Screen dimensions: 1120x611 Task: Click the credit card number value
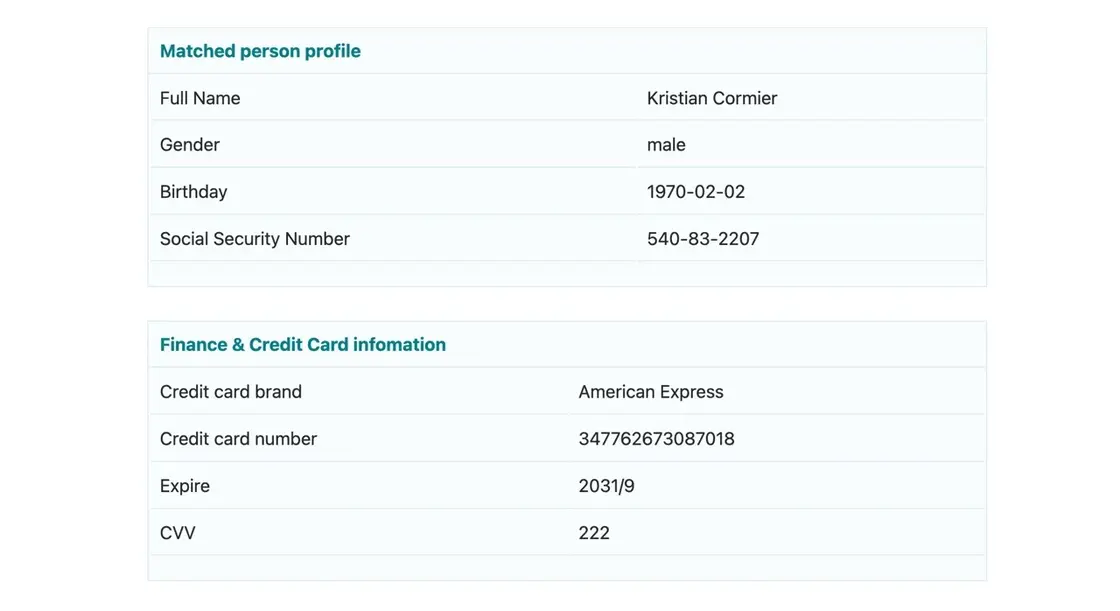point(656,439)
